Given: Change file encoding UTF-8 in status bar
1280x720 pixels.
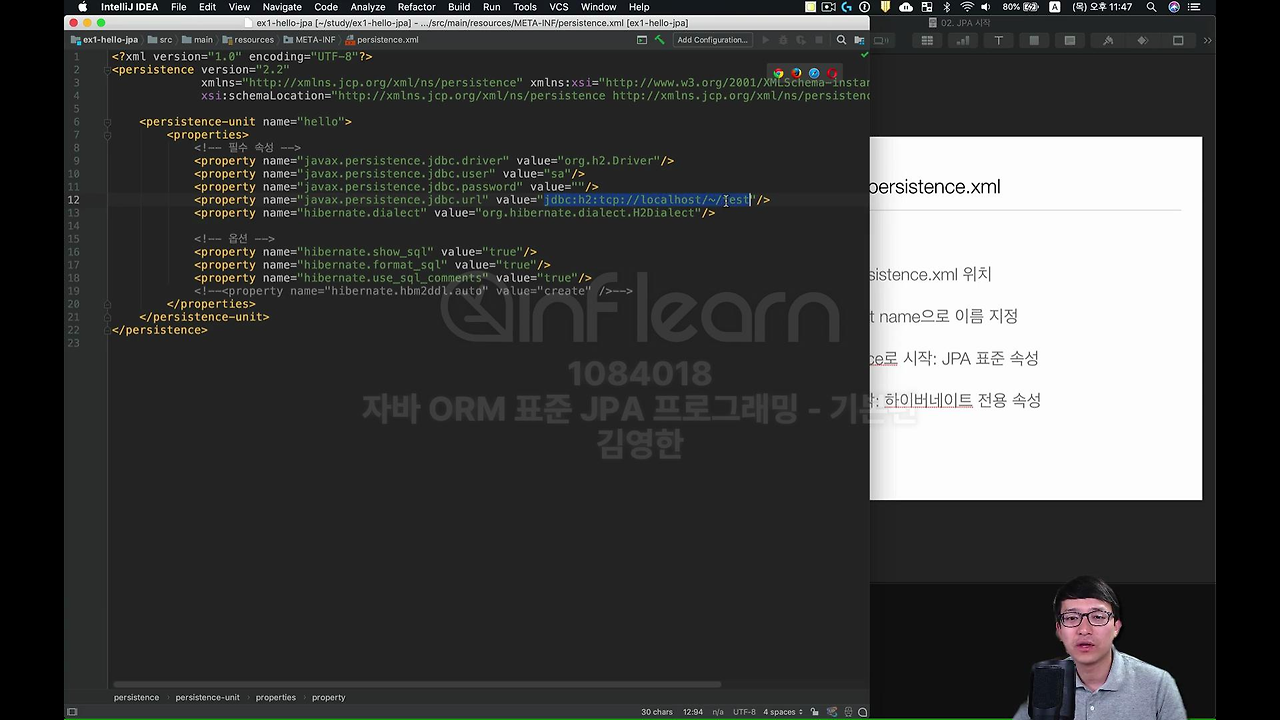Looking at the screenshot, I should click(744, 712).
